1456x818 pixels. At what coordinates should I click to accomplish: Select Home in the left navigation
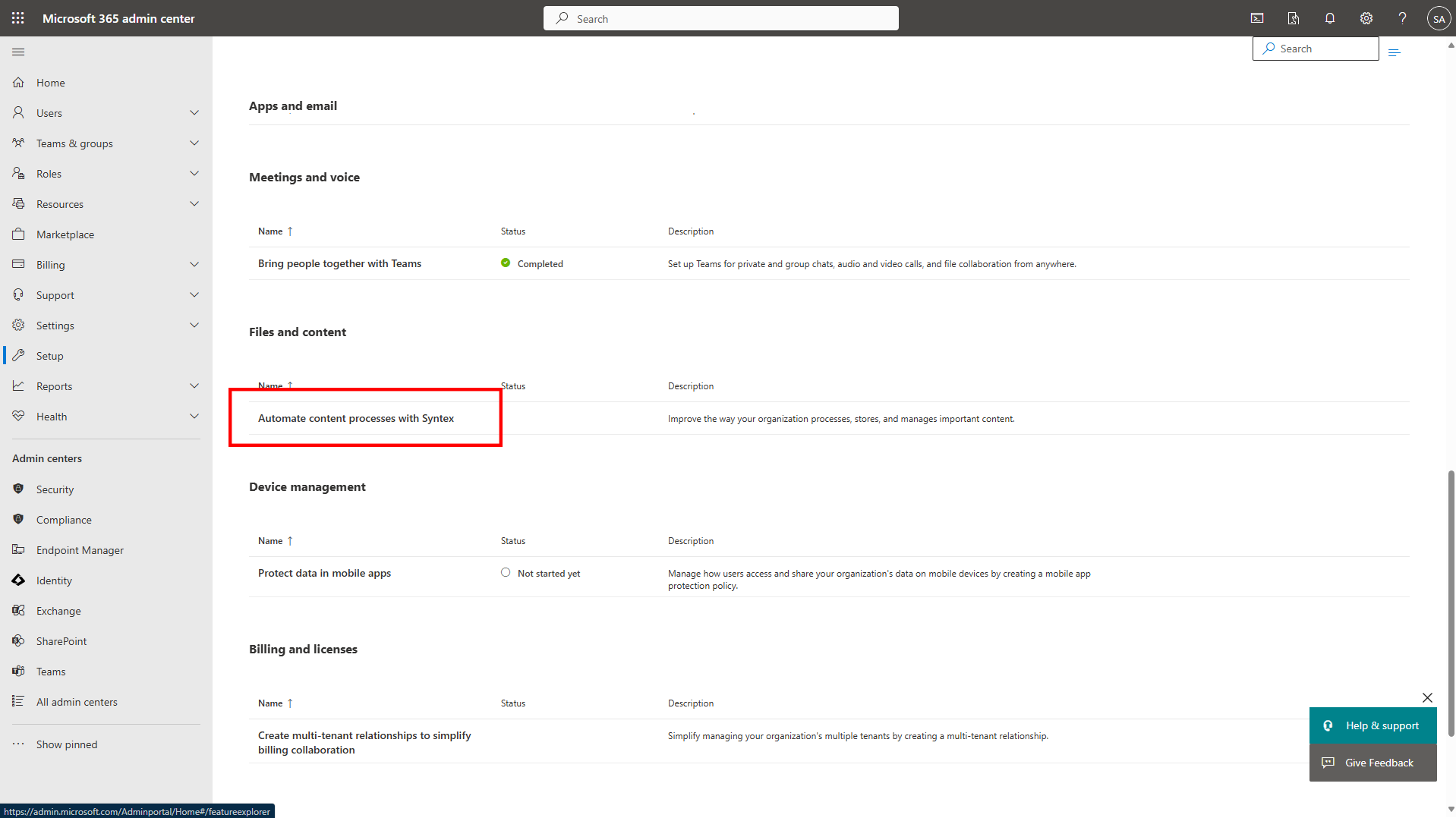49,82
